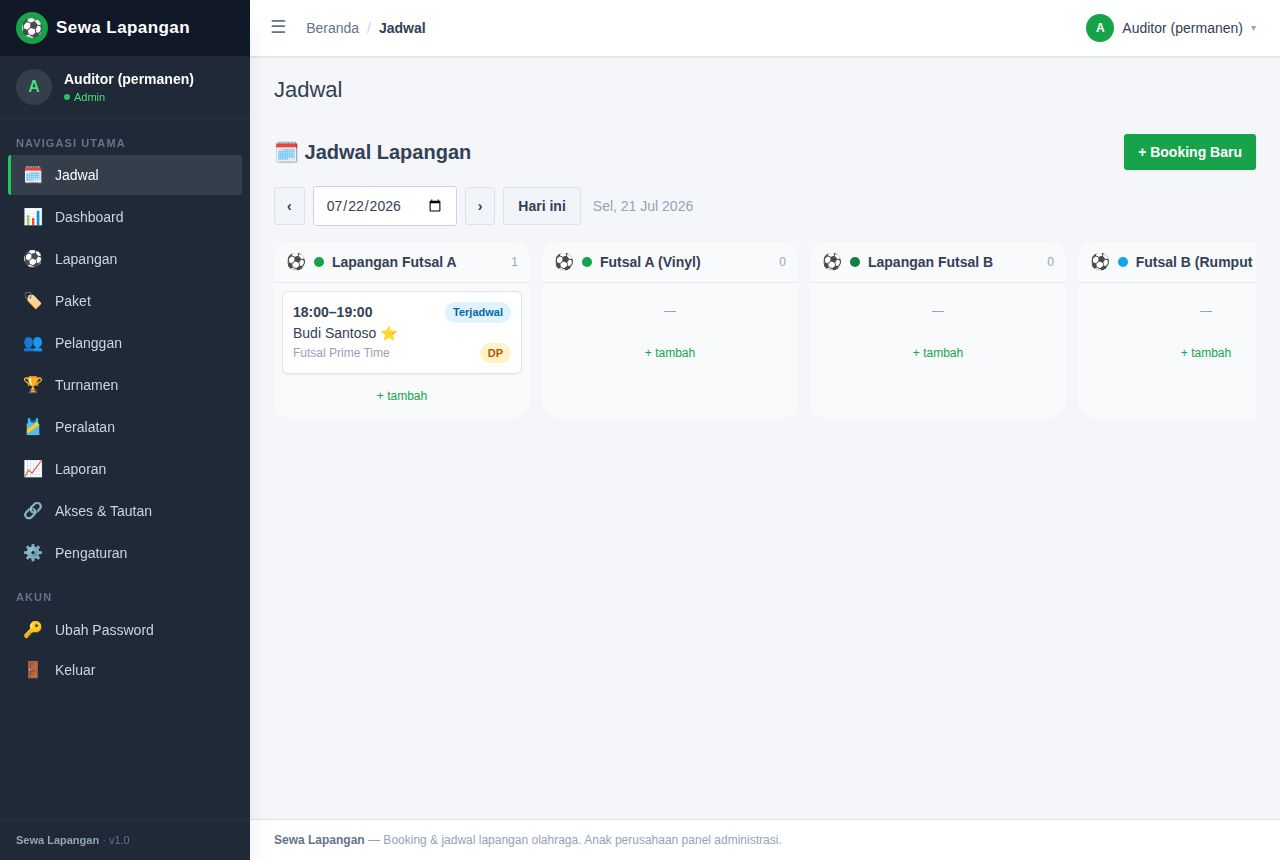This screenshot has height=860, width=1280.
Task: Click the Lapangan soccer ball sidebar icon
Action: click(x=33, y=259)
